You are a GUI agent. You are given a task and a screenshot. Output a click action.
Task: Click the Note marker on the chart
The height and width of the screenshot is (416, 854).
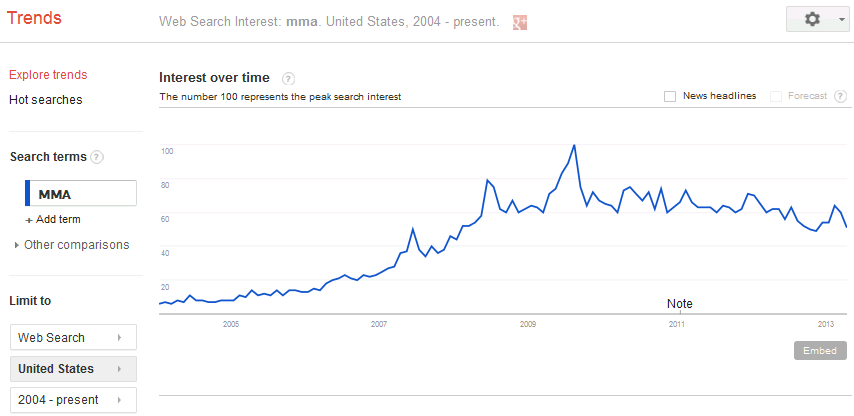[x=680, y=304]
